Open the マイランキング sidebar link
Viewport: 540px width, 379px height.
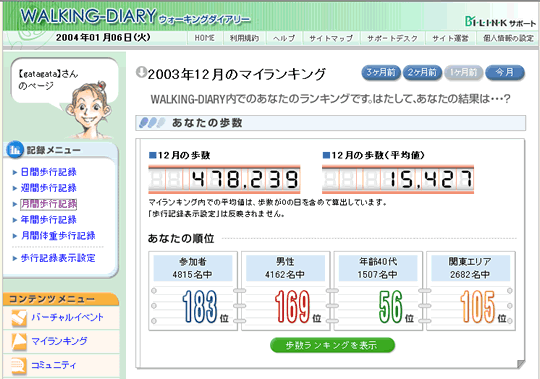point(59,341)
